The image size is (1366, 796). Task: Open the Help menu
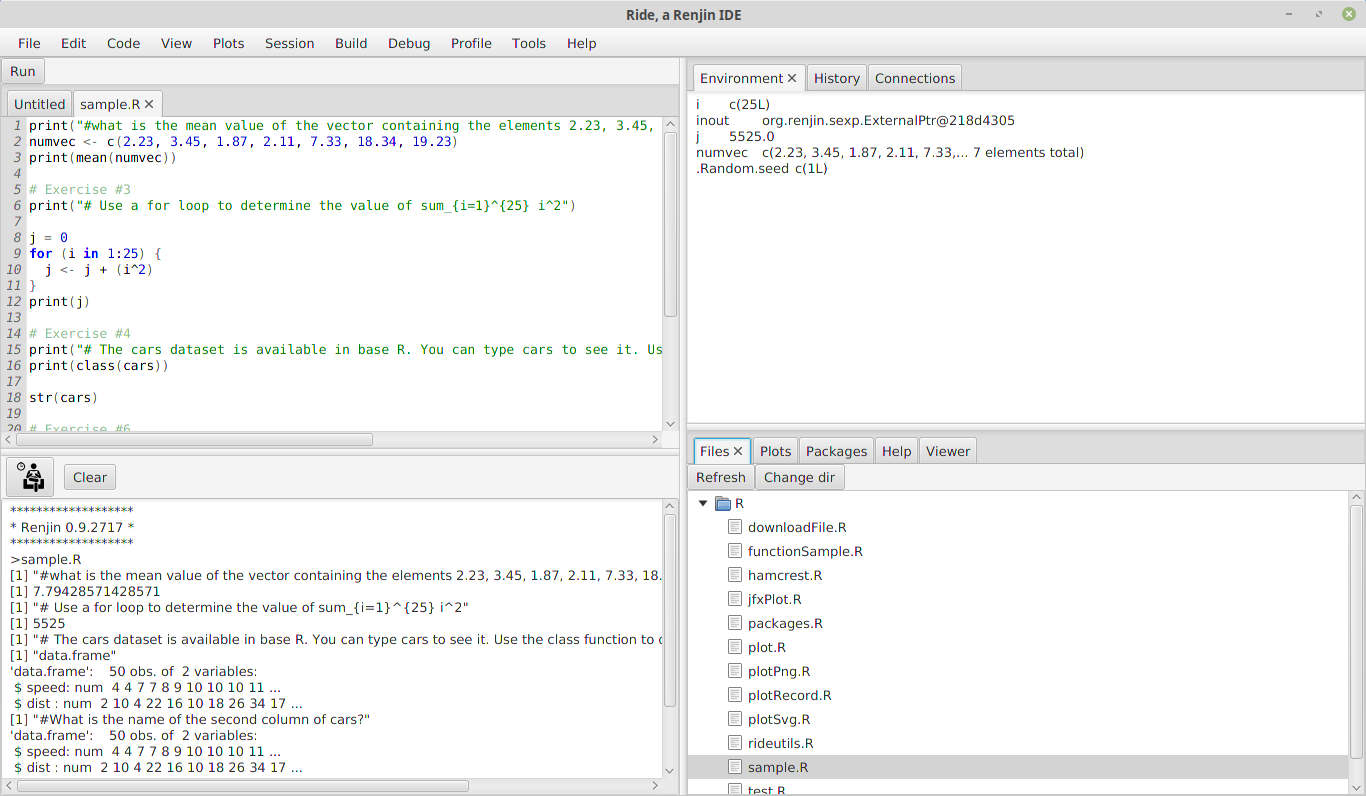coord(581,43)
